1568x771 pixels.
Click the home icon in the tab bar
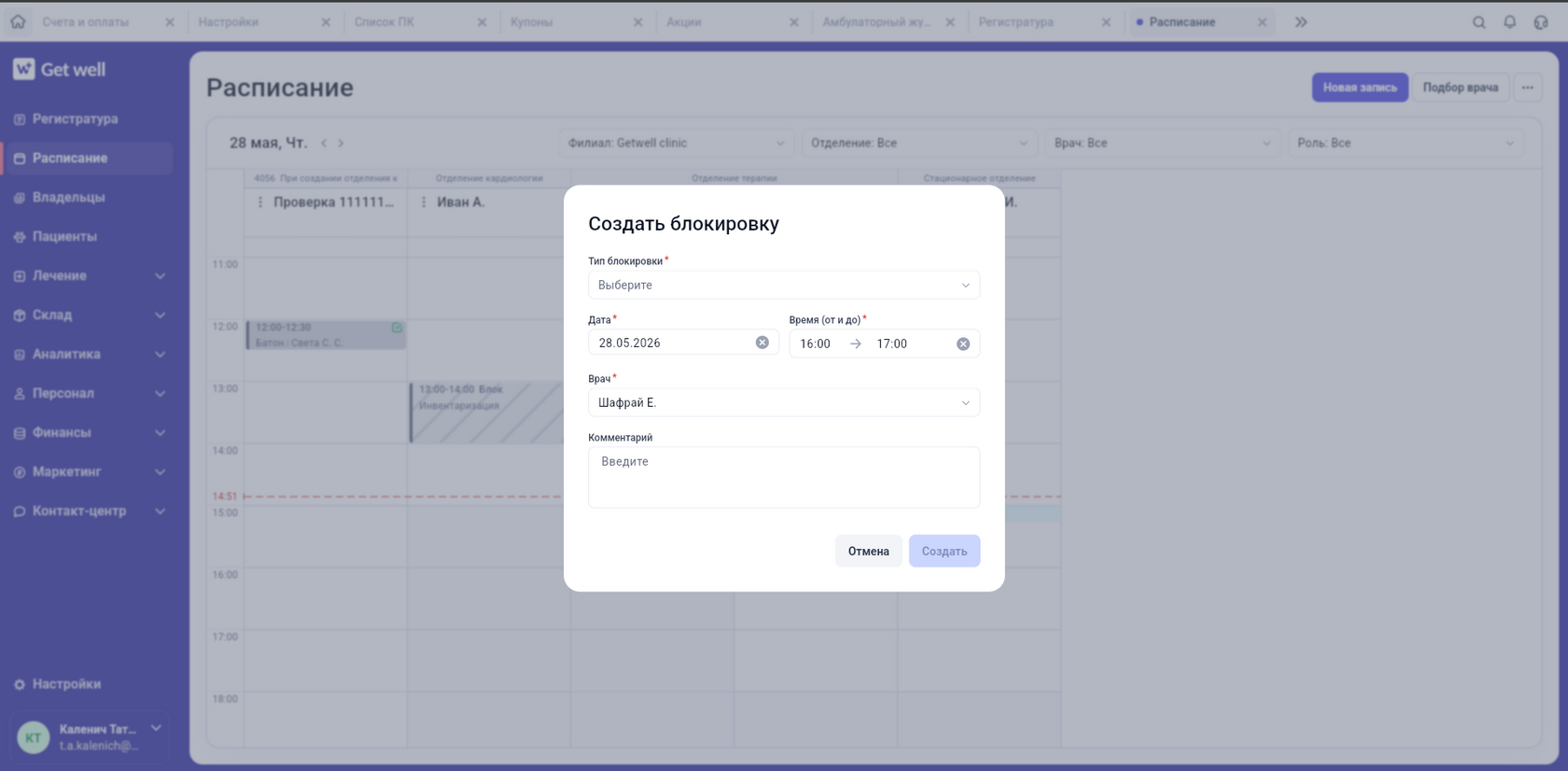pos(18,21)
